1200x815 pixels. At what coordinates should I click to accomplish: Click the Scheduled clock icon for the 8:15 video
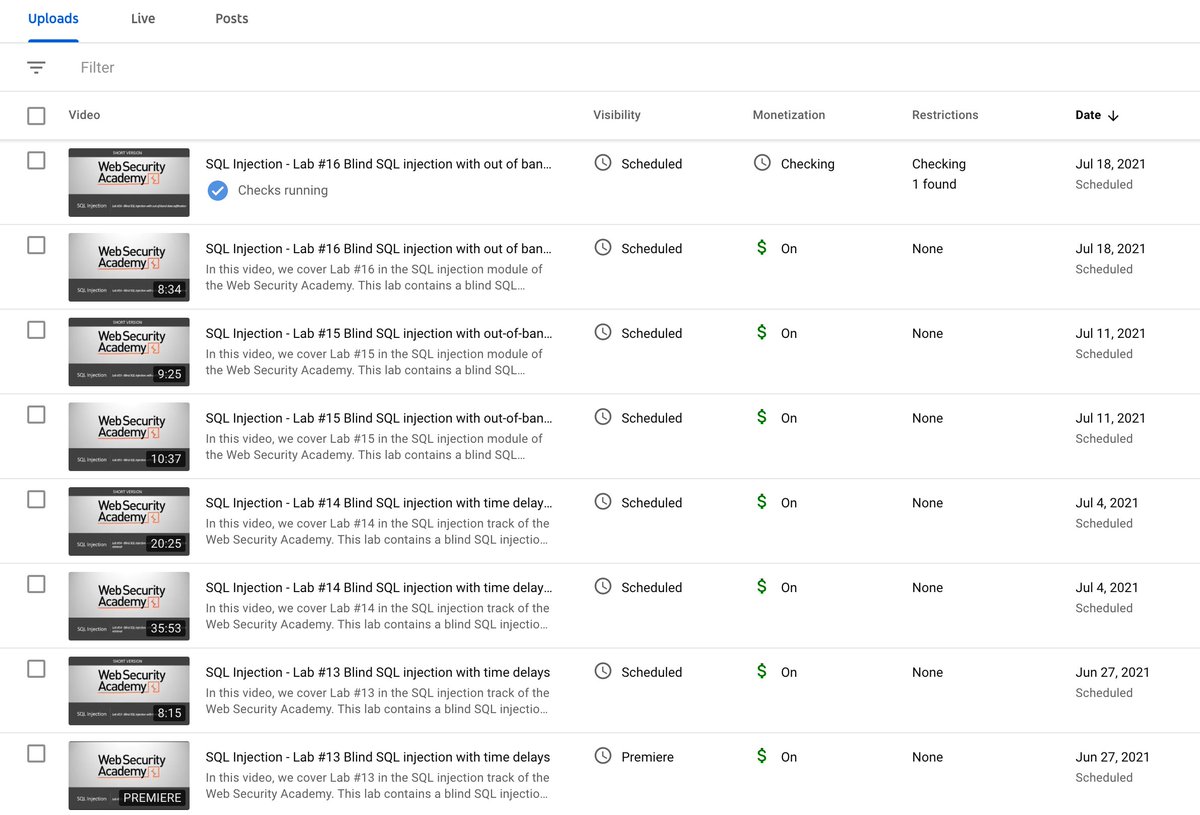[603, 671]
